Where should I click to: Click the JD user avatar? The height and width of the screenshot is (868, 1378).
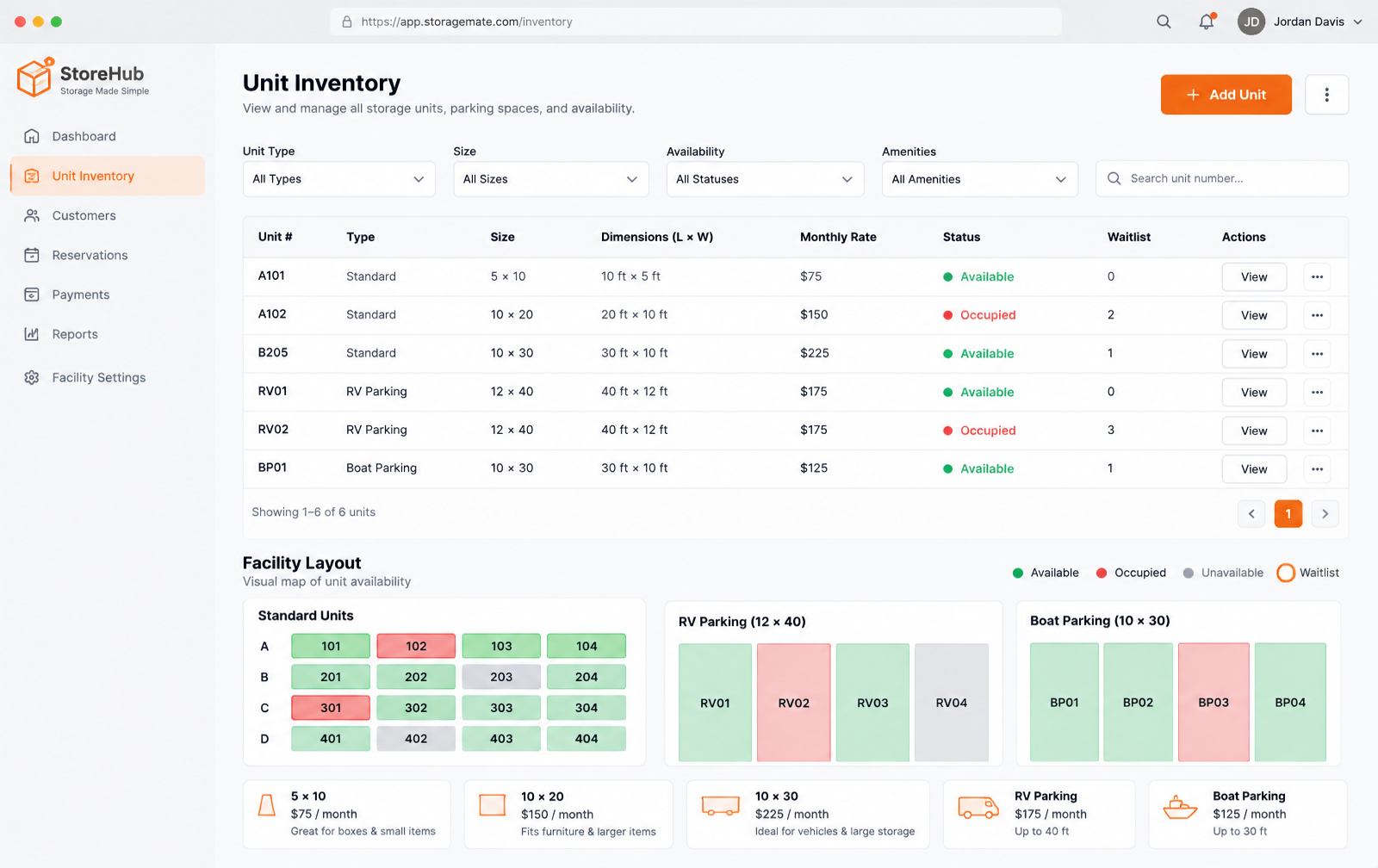[1251, 22]
